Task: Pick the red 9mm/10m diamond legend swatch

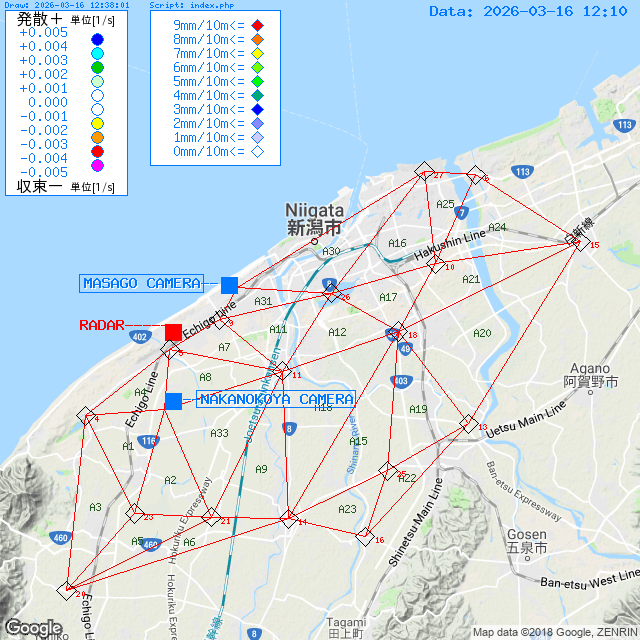Action: [x=257, y=25]
